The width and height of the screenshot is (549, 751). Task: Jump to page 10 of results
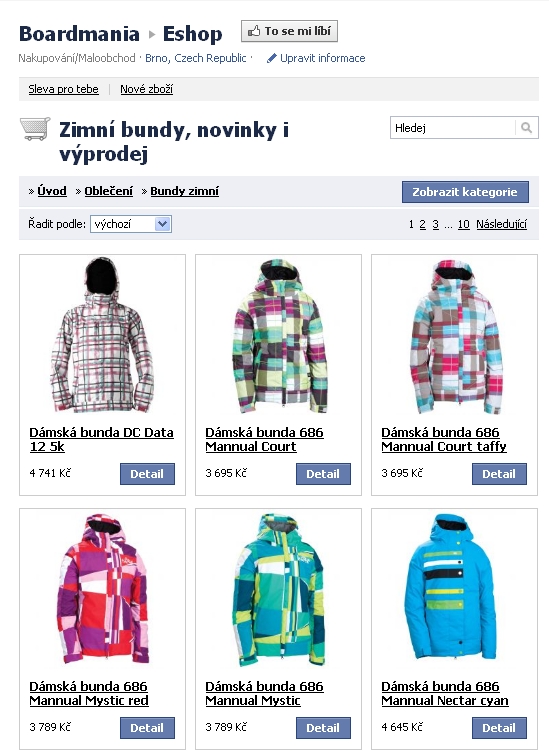point(463,224)
